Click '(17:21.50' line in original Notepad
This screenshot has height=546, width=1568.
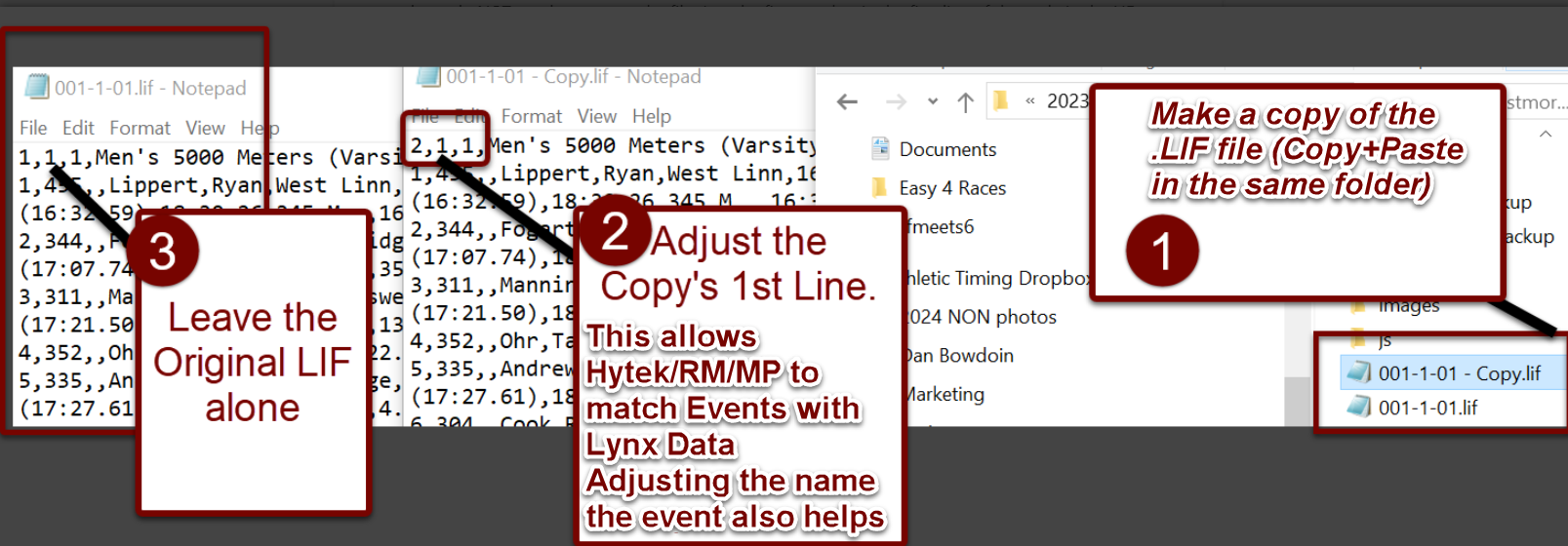coord(76,325)
